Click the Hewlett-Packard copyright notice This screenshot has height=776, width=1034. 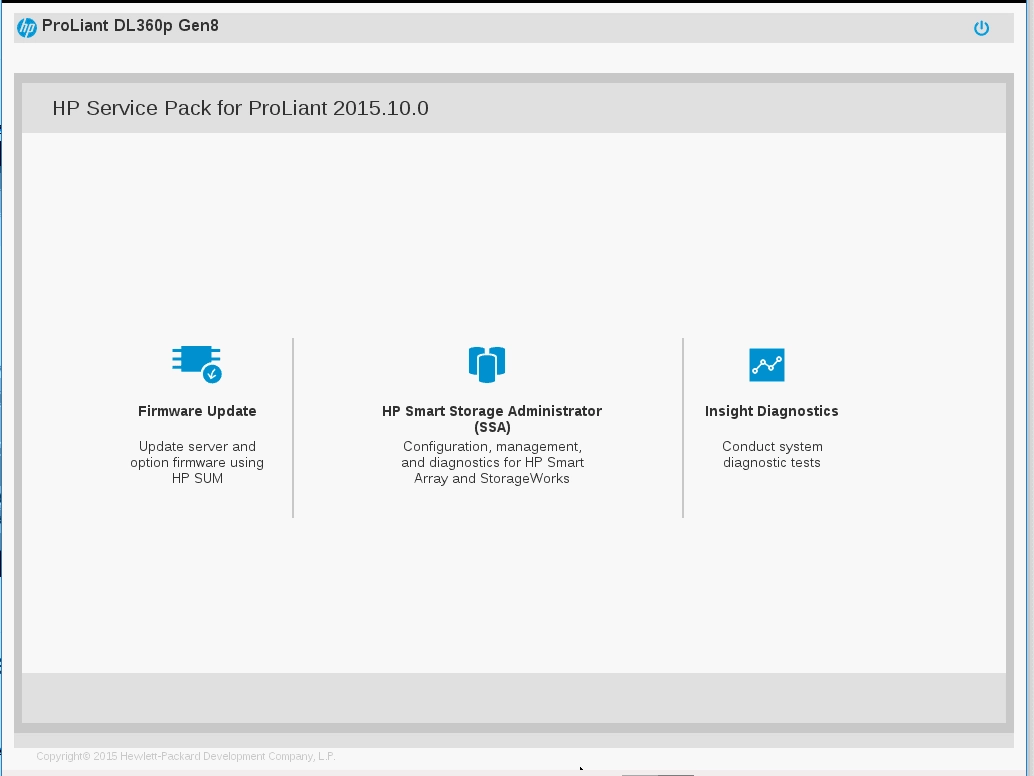(186, 756)
